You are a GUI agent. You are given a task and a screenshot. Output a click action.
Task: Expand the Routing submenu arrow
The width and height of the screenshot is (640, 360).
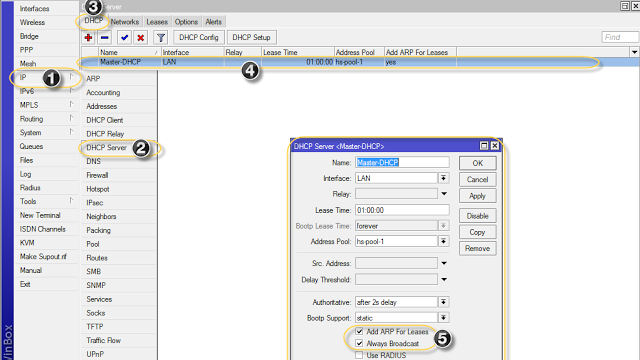coord(71,118)
